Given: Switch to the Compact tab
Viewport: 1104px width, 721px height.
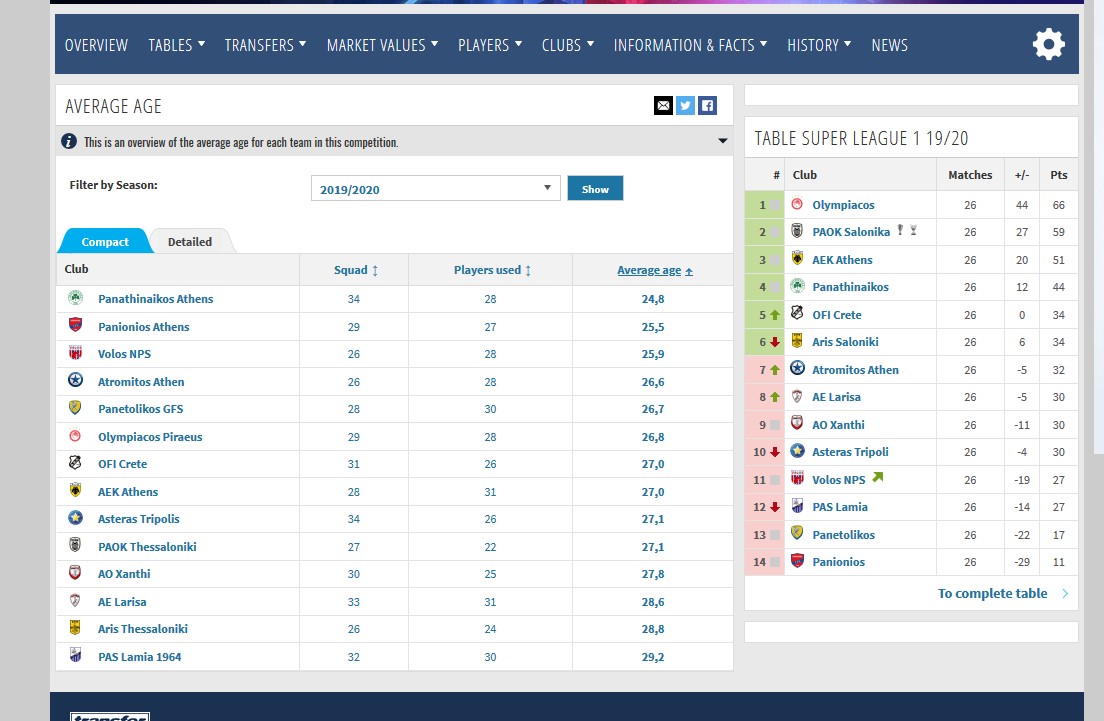Looking at the screenshot, I should (105, 242).
